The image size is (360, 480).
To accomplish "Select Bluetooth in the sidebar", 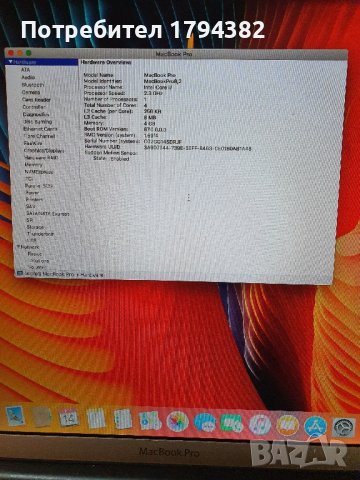I will click(33, 85).
